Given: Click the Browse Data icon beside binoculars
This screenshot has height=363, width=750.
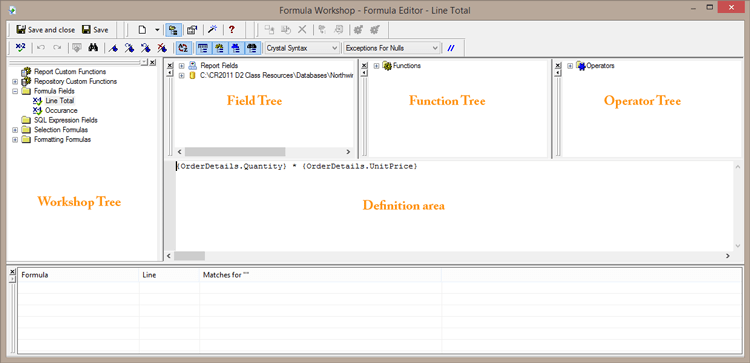Looking at the screenshot, I should [x=77, y=47].
